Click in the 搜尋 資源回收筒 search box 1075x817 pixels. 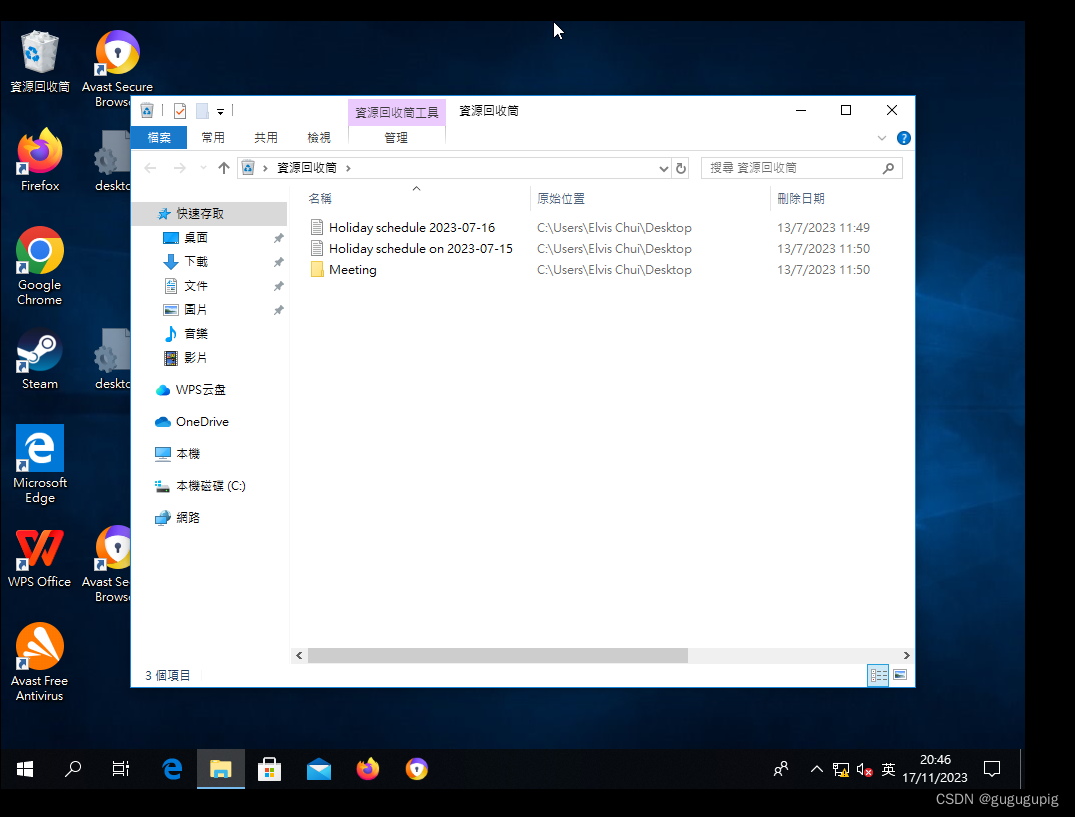pyautogui.click(x=801, y=168)
